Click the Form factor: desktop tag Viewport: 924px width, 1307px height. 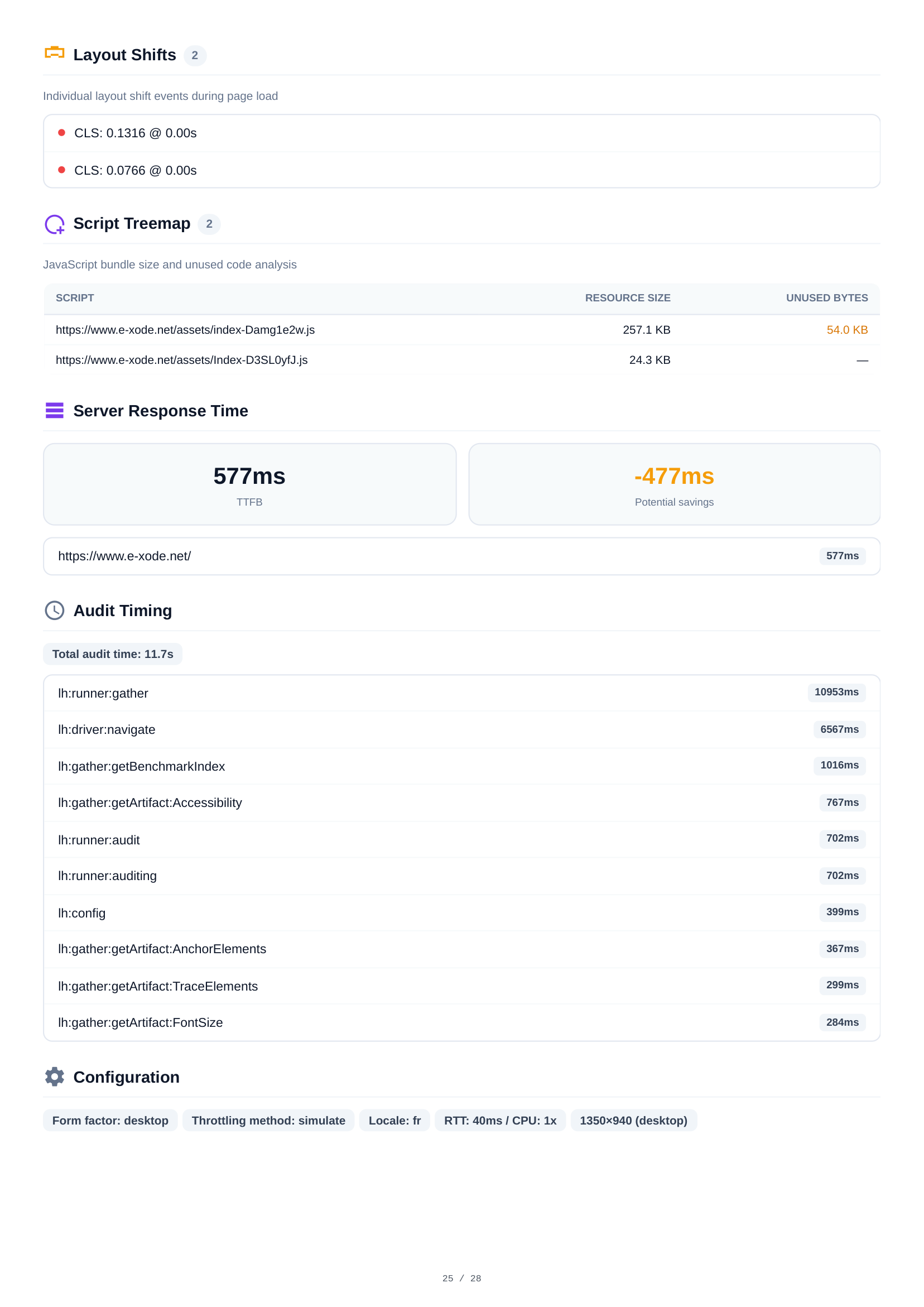(x=110, y=1120)
